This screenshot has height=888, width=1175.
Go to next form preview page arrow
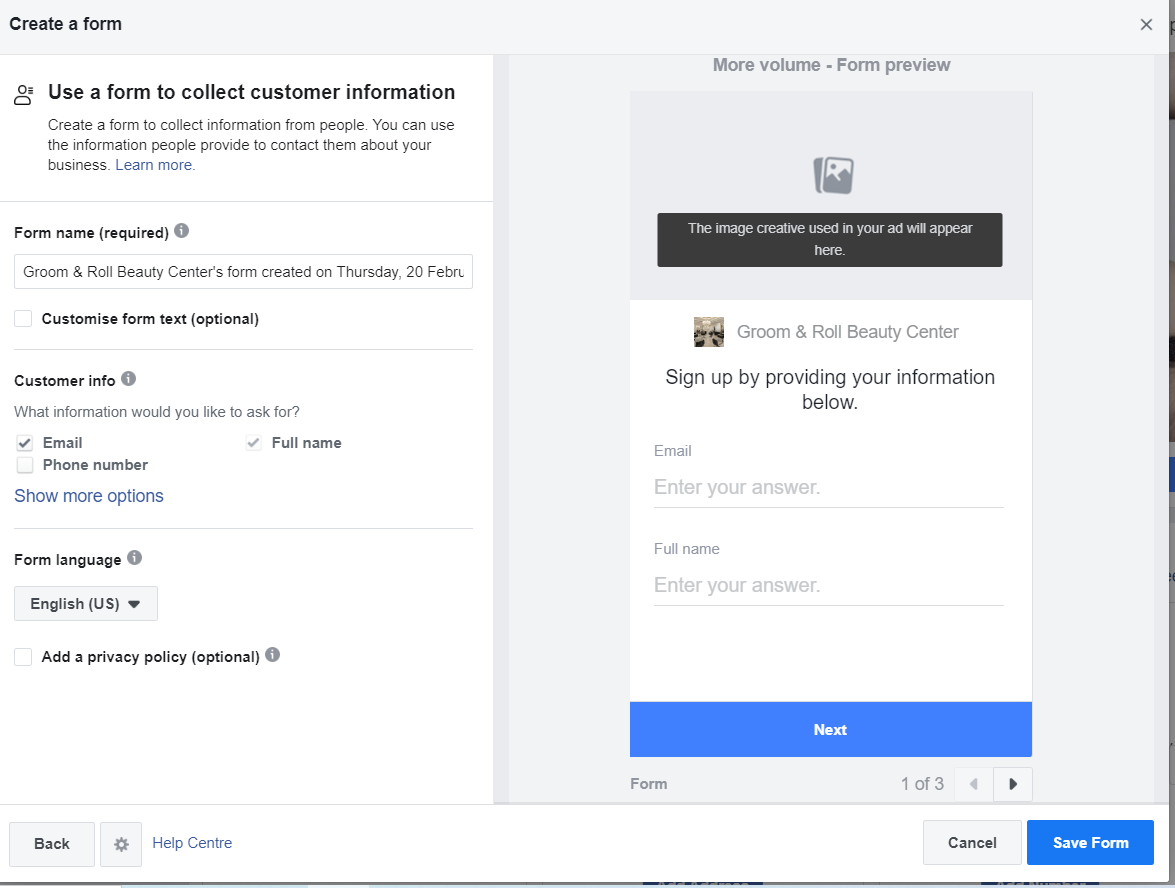[x=1012, y=784]
